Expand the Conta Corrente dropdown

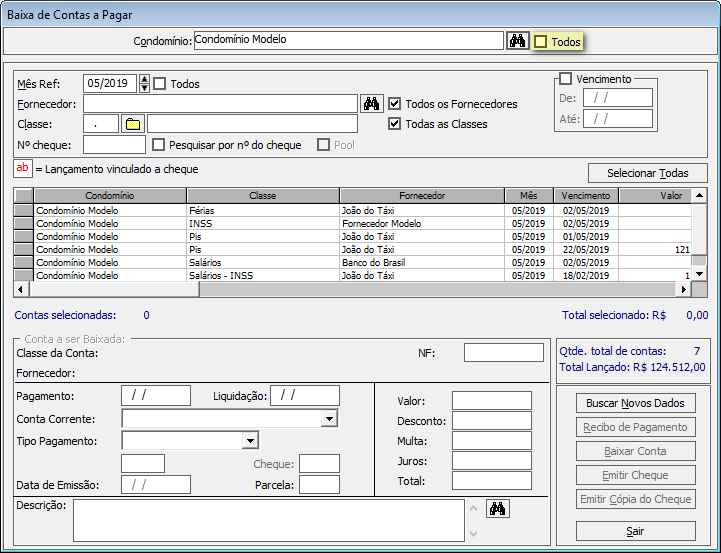(329, 418)
